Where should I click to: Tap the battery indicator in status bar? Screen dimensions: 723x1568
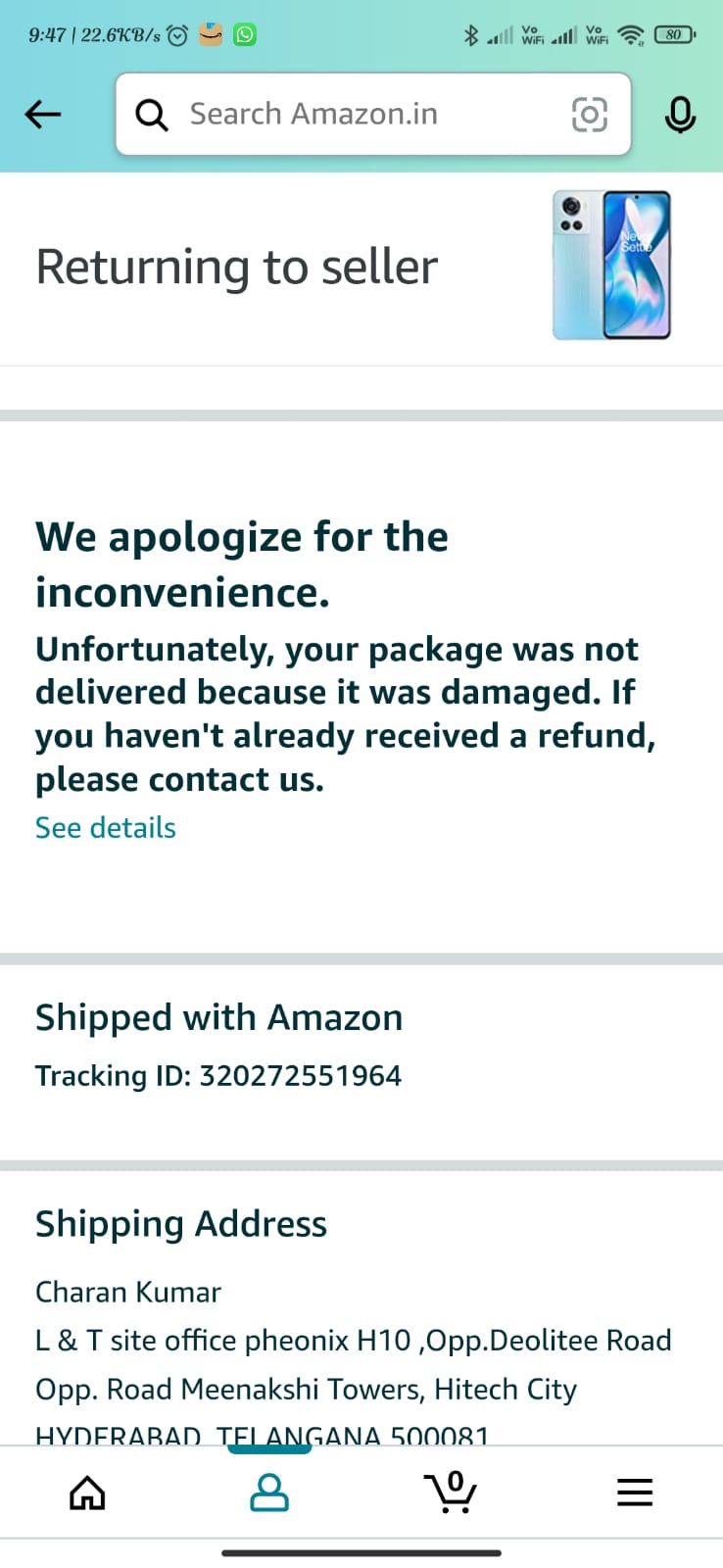point(675,35)
